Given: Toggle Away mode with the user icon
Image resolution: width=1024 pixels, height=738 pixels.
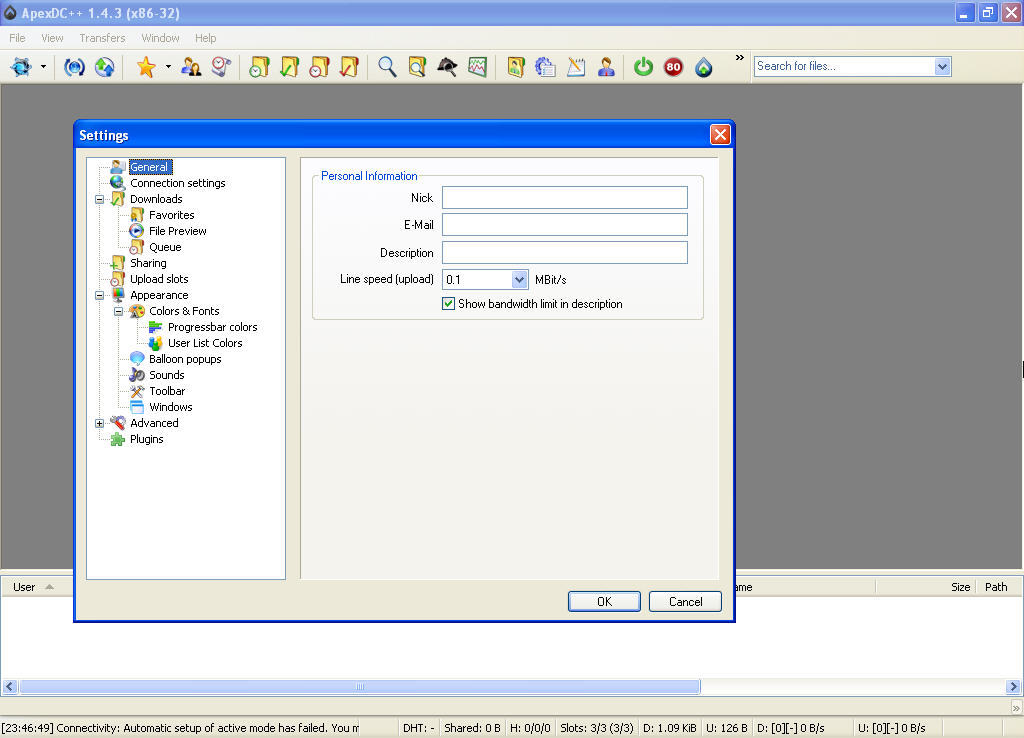Looking at the screenshot, I should 606,66.
